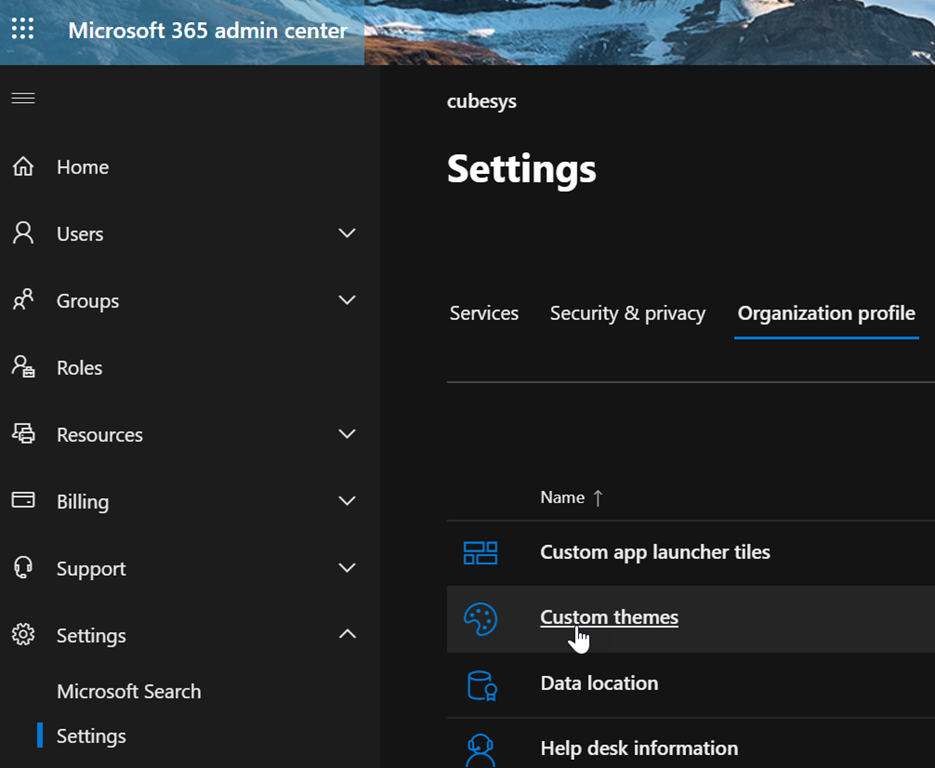Collapse navigation menu with hamburger icon
The image size is (935, 768).
(23, 98)
